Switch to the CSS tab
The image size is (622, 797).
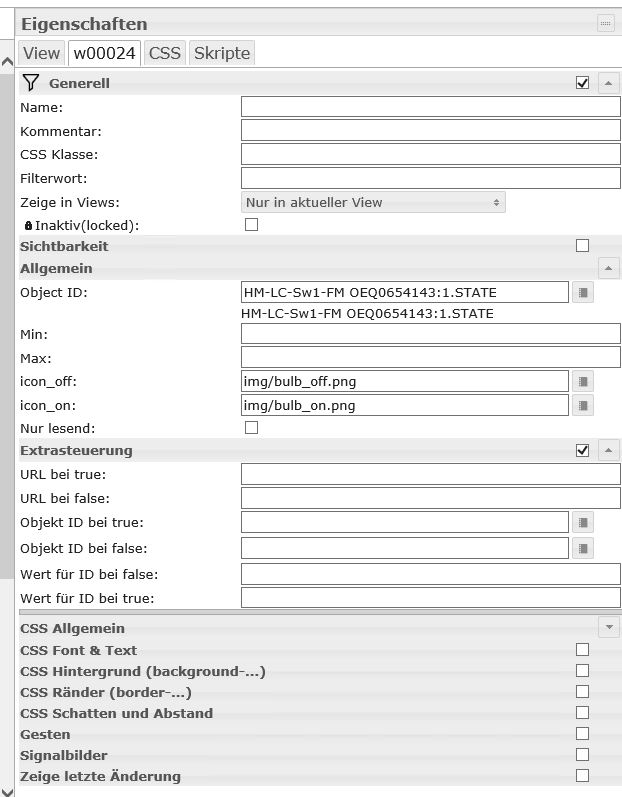tap(165, 53)
